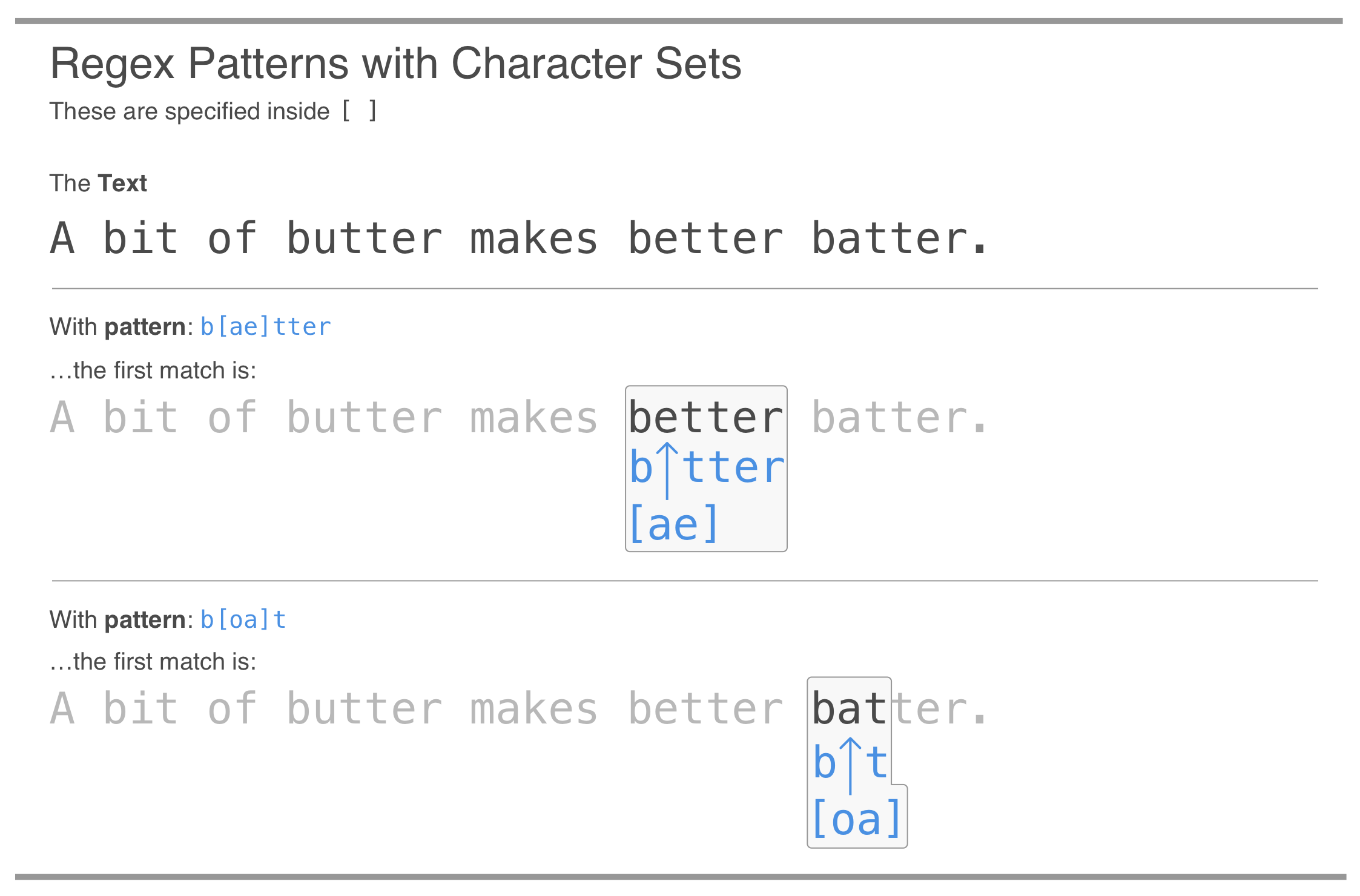
Task: Click the title Regex Patterns with Character Sets
Action: click(395, 64)
